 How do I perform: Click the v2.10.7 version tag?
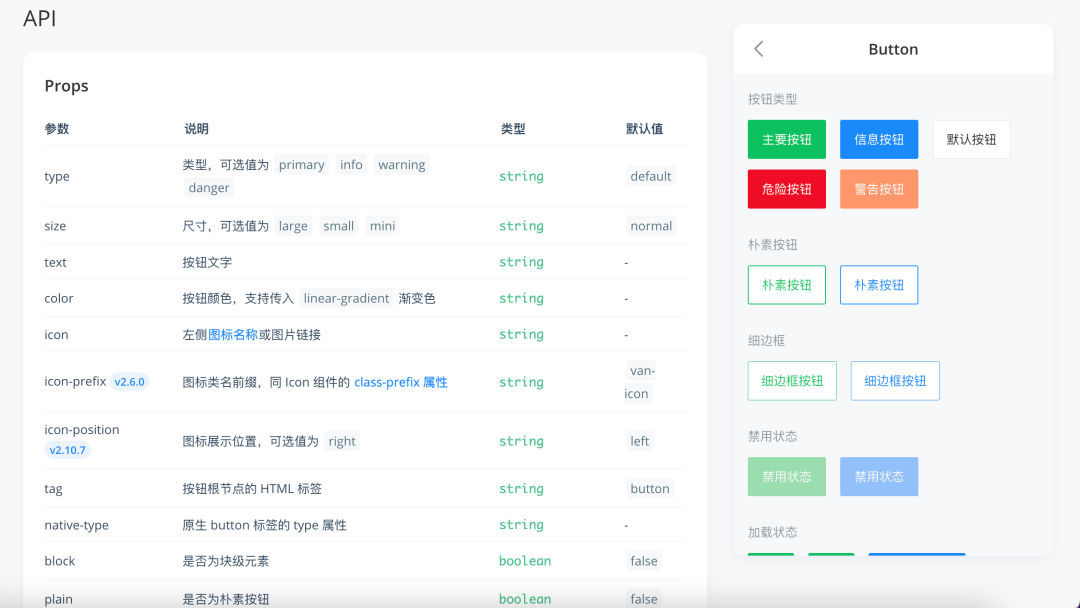tap(68, 450)
